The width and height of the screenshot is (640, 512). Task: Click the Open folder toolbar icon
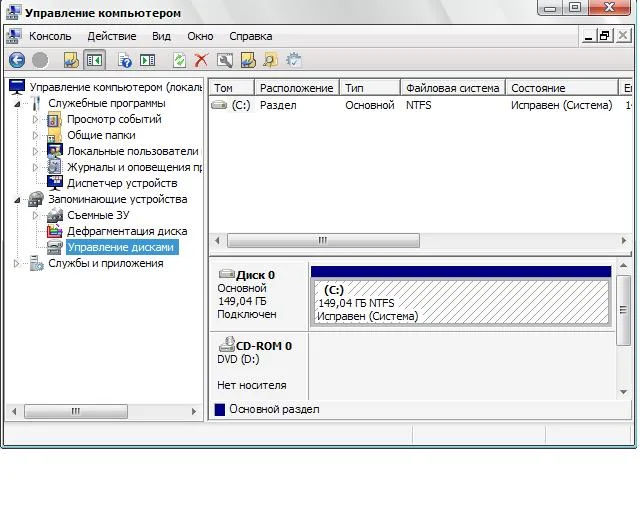248,60
